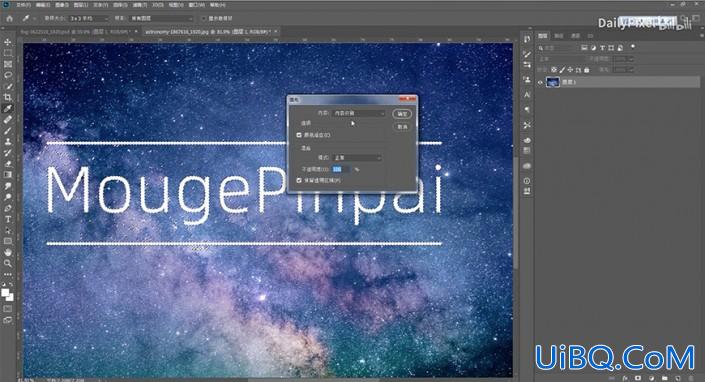
Task: Switch to astronomy-1867616_1920.jpg document tab
Action: 208,31
